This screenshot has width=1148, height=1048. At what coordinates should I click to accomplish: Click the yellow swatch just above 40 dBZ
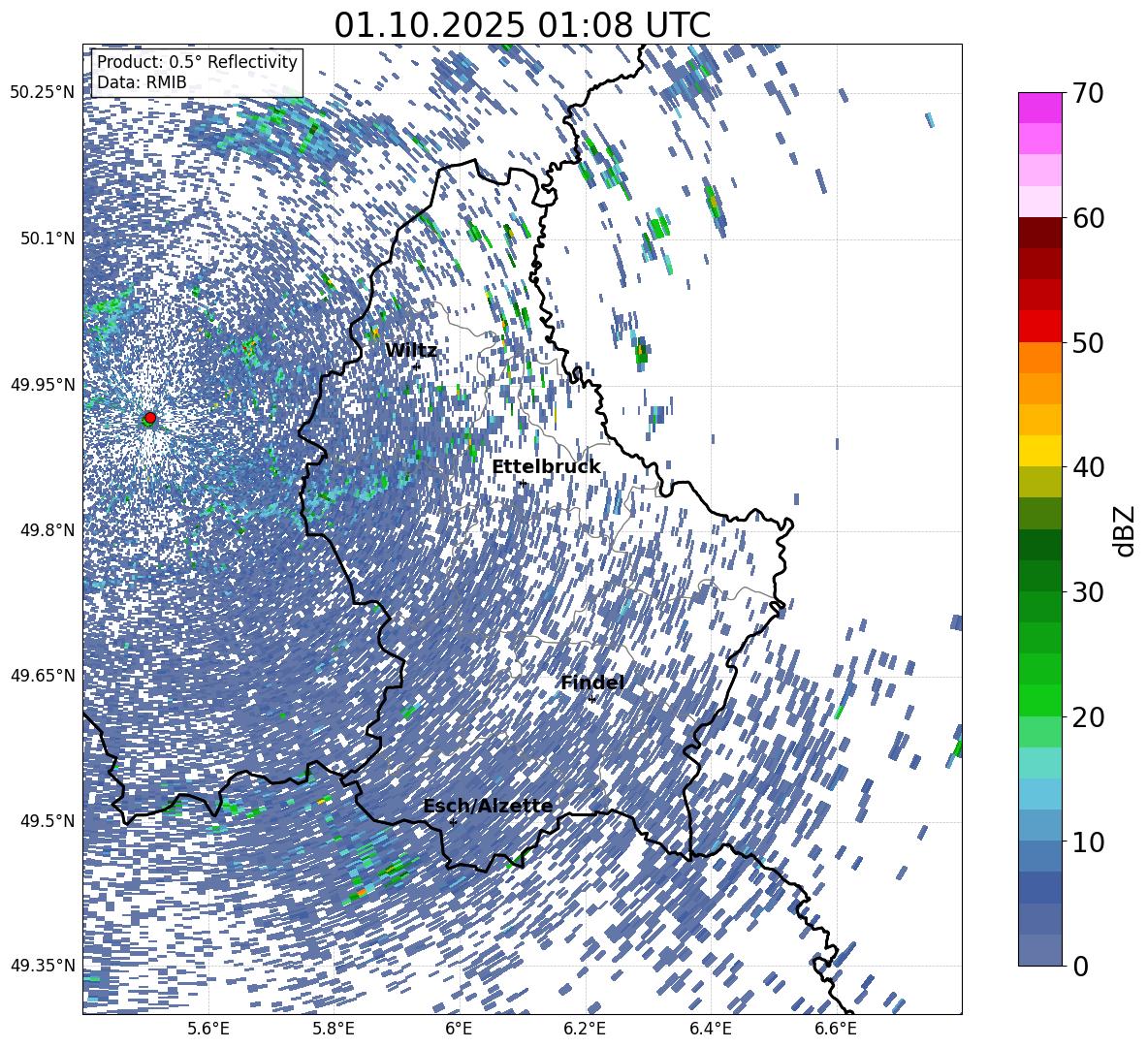(x=1039, y=451)
